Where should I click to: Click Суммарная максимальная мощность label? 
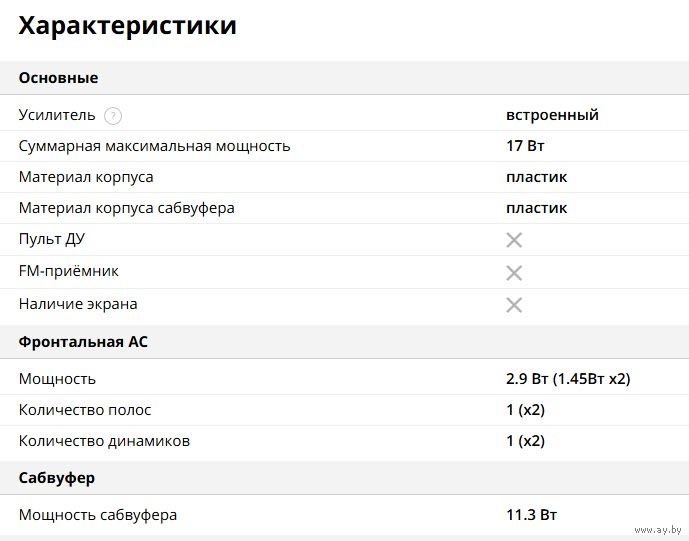[x=154, y=146]
